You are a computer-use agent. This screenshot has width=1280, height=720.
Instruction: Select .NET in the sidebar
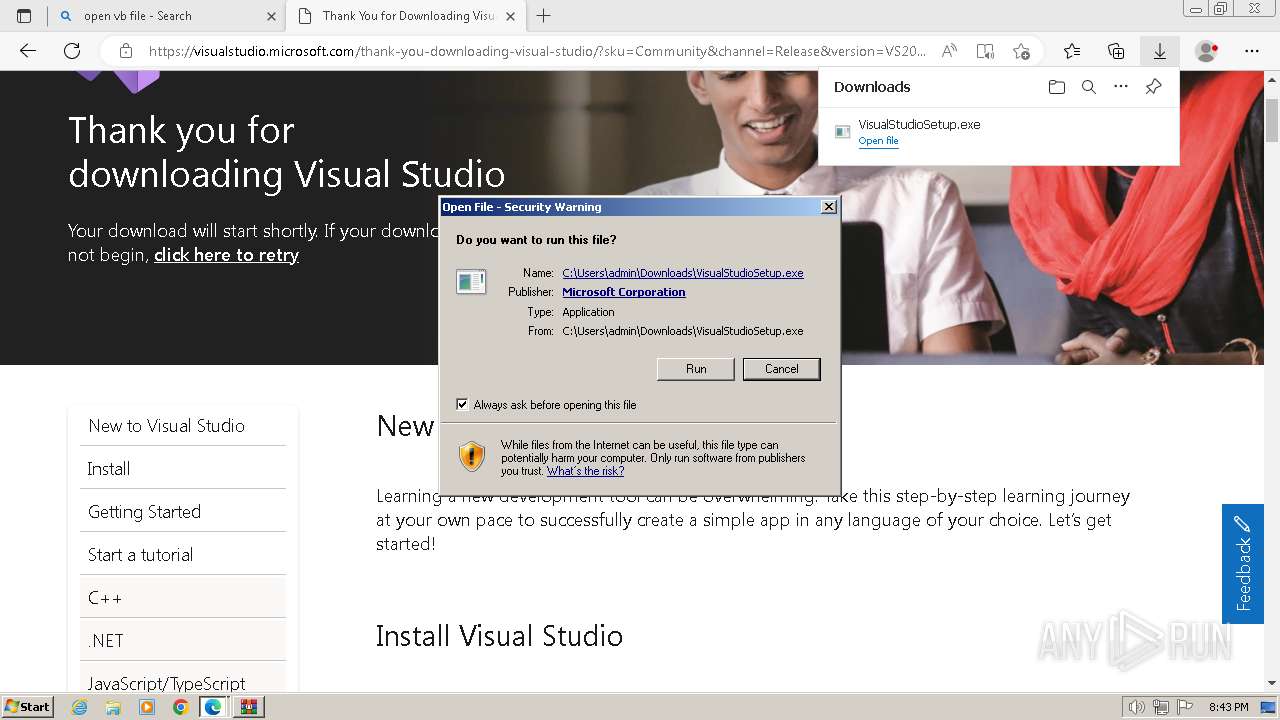click(x=183, y=641)
